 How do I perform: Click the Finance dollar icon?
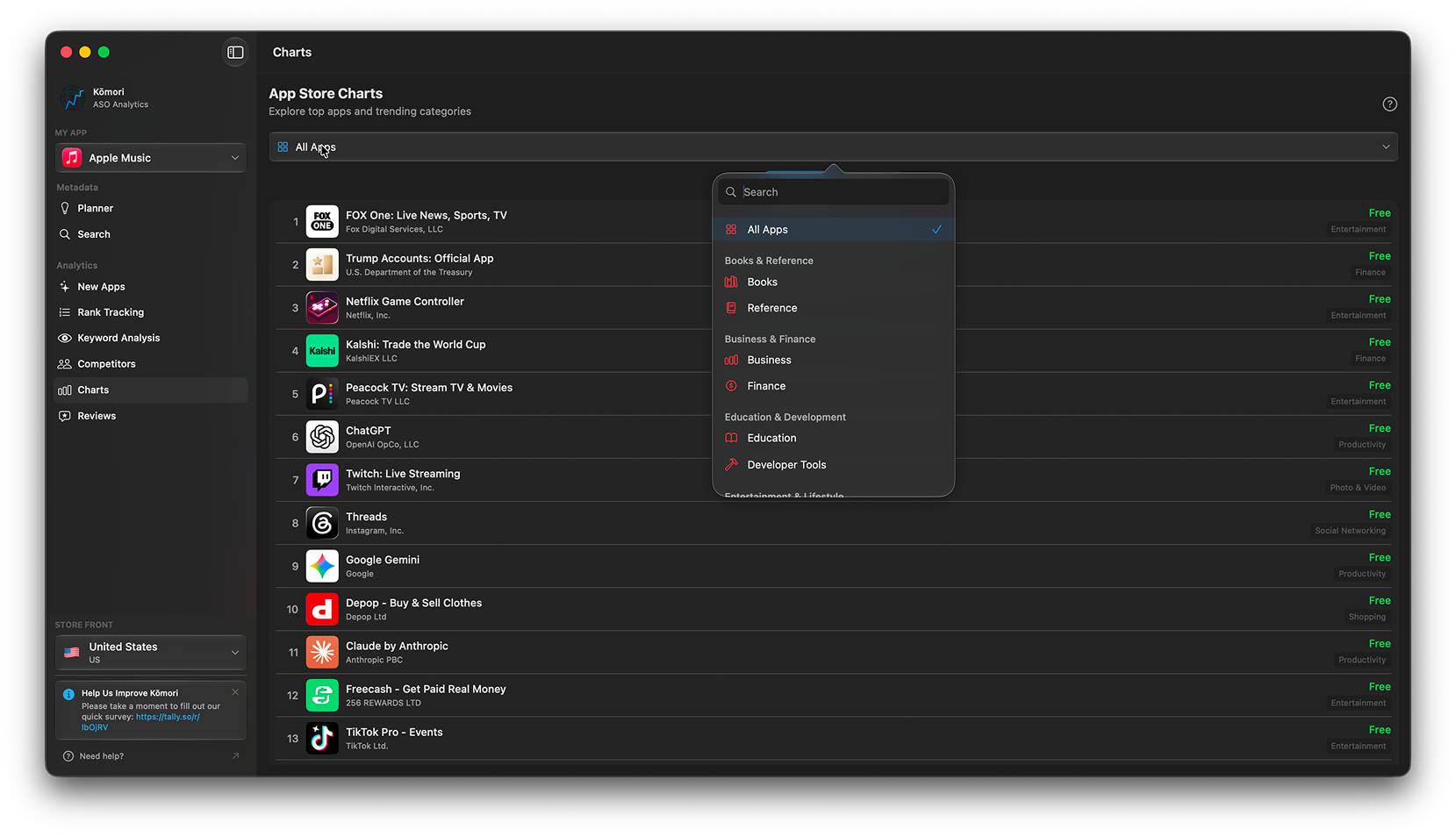[731, 386]
